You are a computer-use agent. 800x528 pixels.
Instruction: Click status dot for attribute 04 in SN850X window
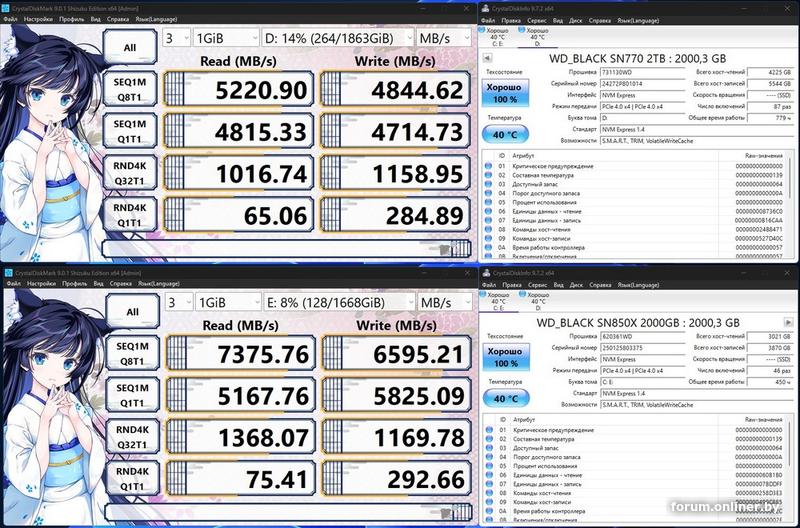(489, 458)
